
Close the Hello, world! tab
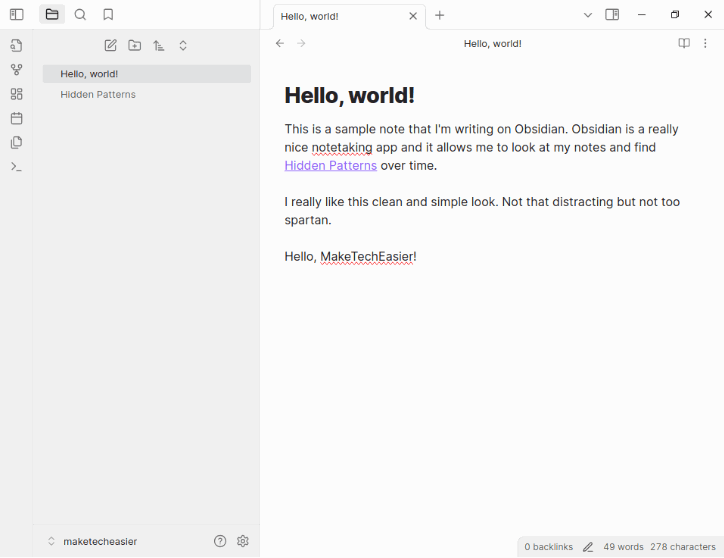point(413,16)
